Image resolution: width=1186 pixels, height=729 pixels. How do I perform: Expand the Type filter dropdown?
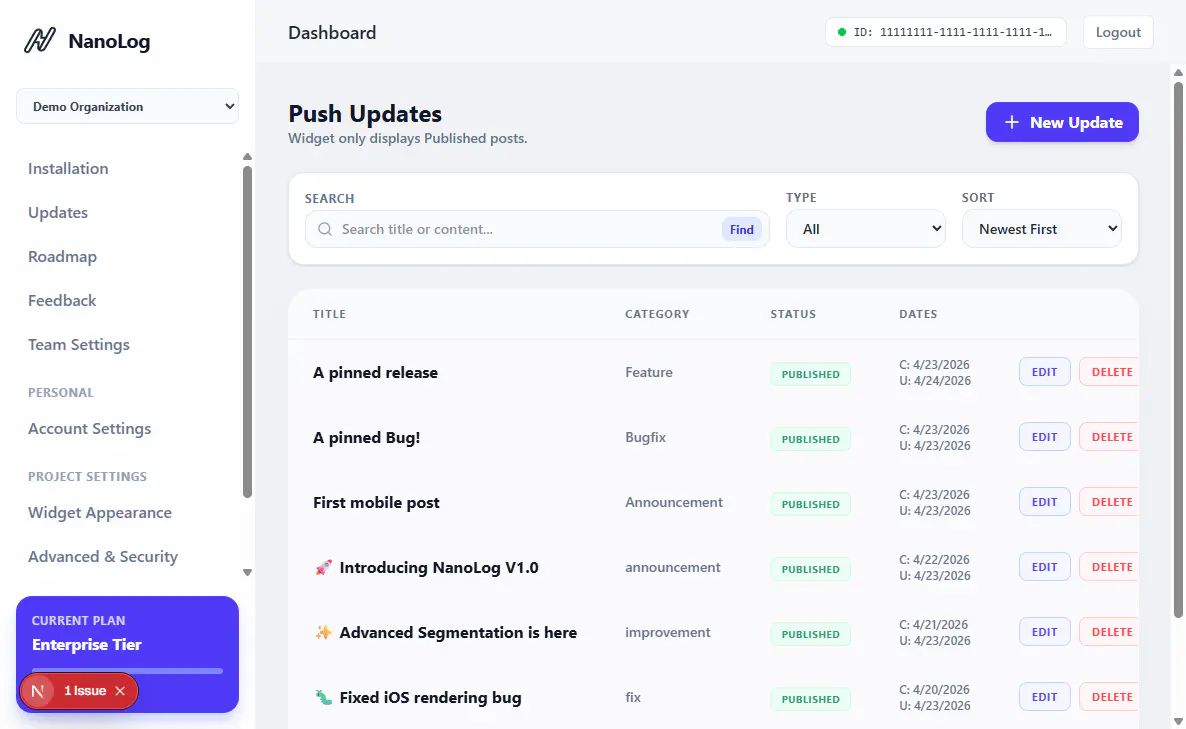(x=865, y=229)
